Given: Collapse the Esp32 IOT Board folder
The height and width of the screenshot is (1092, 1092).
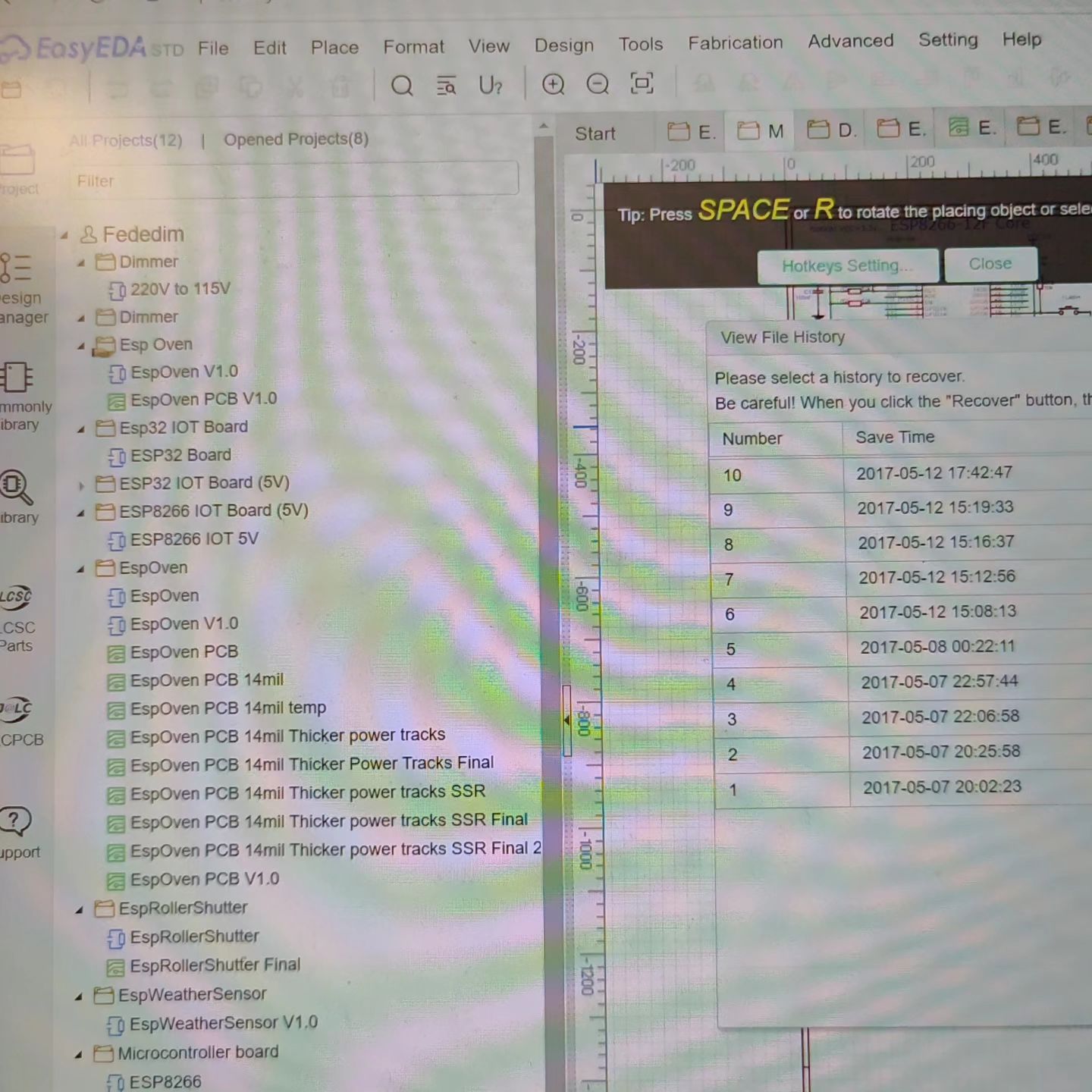Looking at the screenshot, I should (80, 429).
